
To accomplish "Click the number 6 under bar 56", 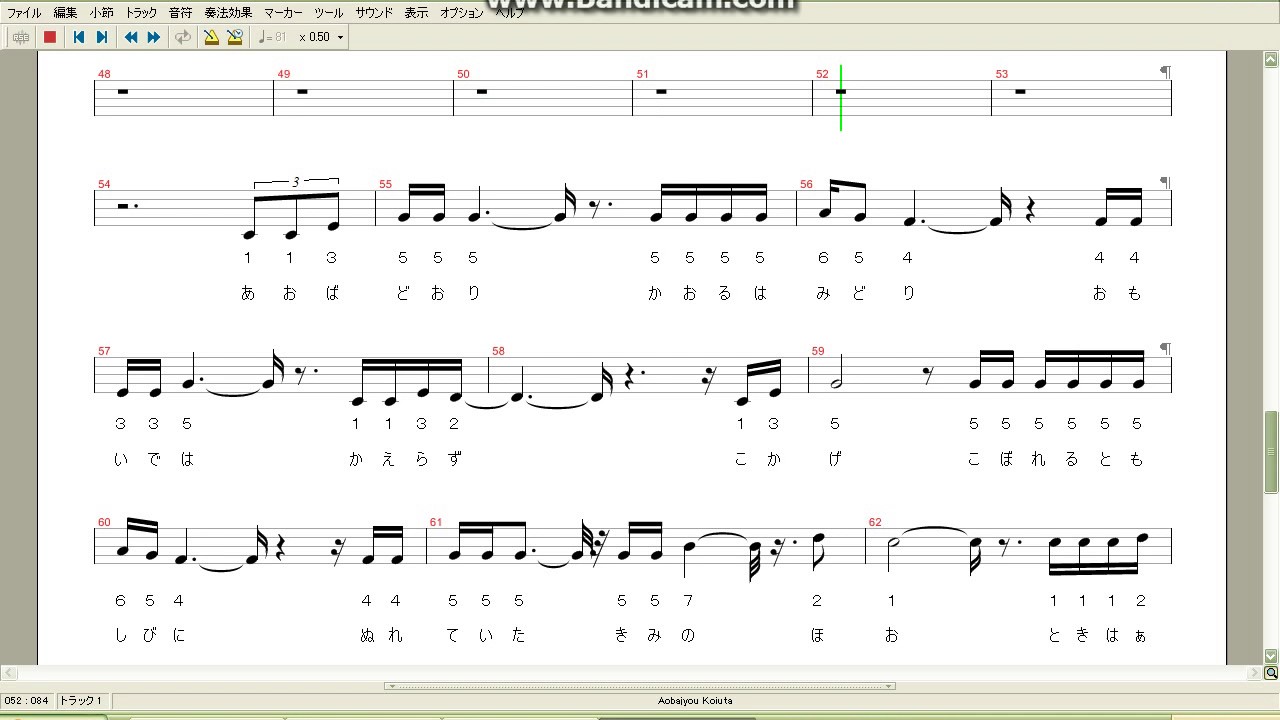I will coord(823,258).
